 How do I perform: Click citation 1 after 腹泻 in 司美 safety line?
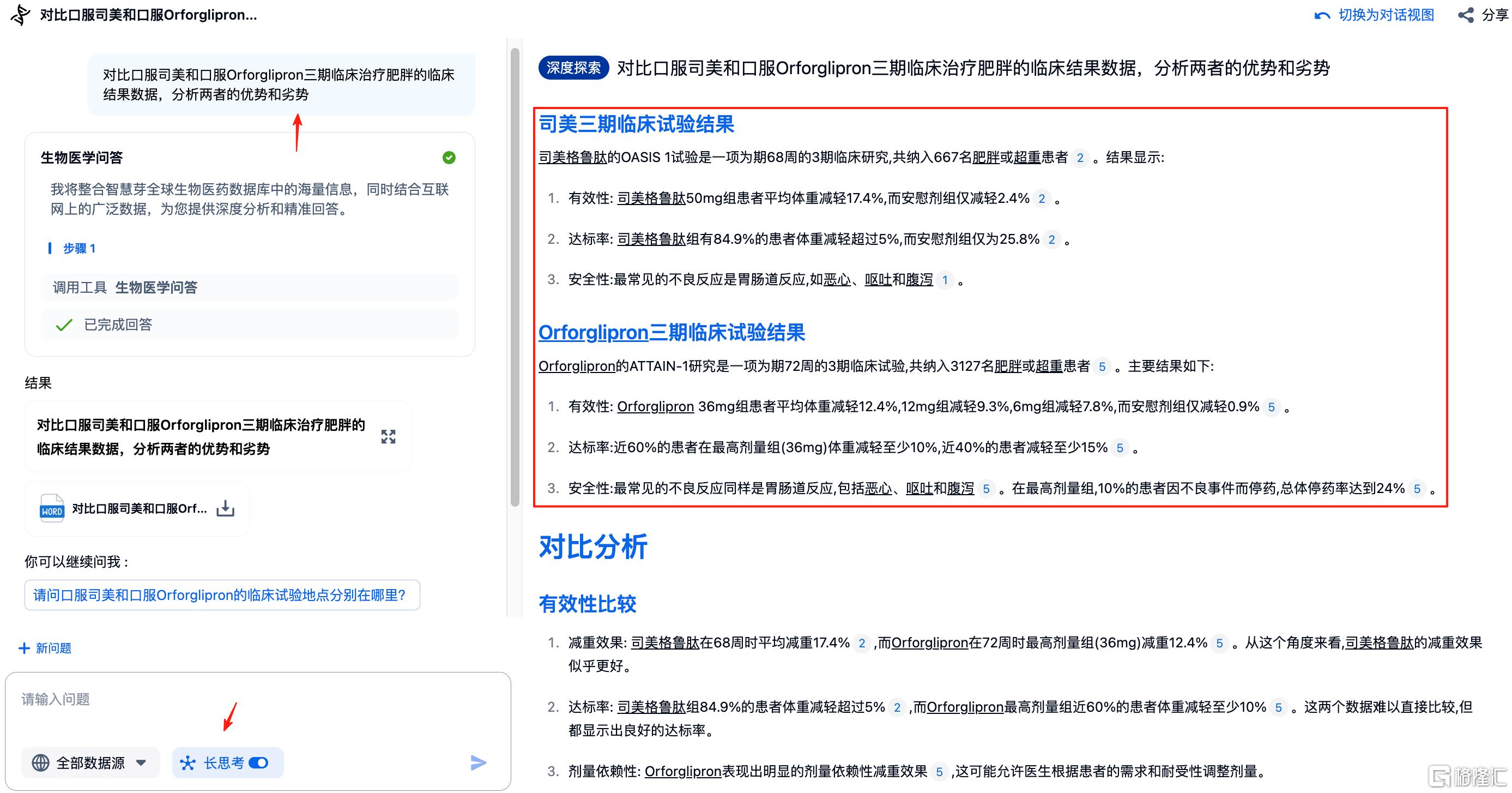pos(945,280)
